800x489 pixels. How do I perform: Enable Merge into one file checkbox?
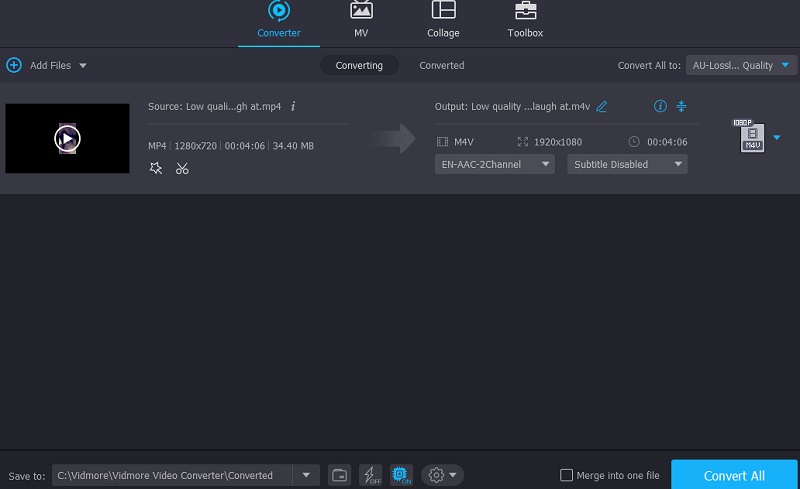[567, 475]
